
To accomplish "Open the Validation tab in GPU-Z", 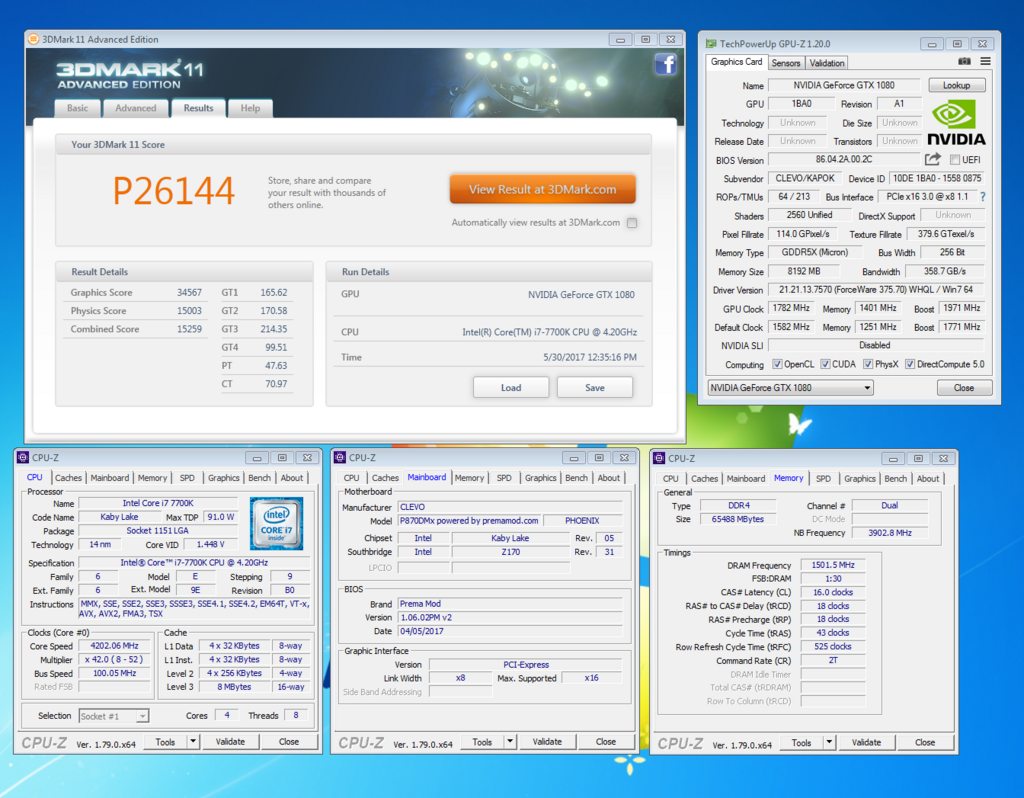I will (x=827, y=63).
